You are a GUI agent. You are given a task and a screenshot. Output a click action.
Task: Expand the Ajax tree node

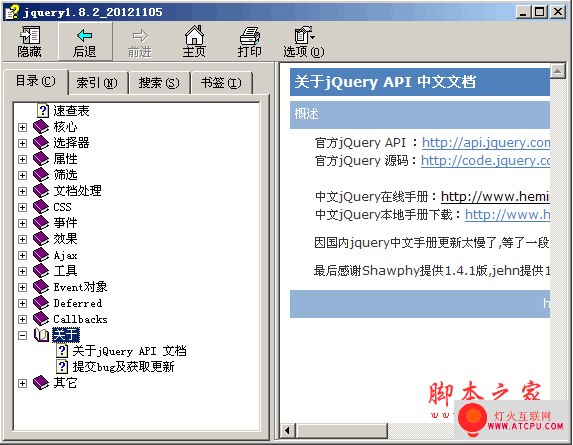[x=23, y=255]
